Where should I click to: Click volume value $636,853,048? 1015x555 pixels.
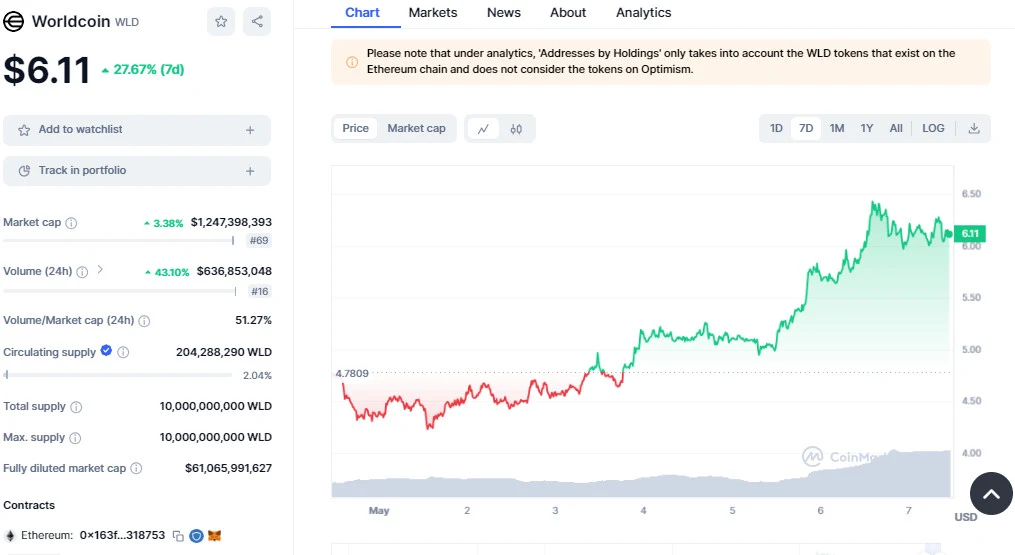[234, 271]
